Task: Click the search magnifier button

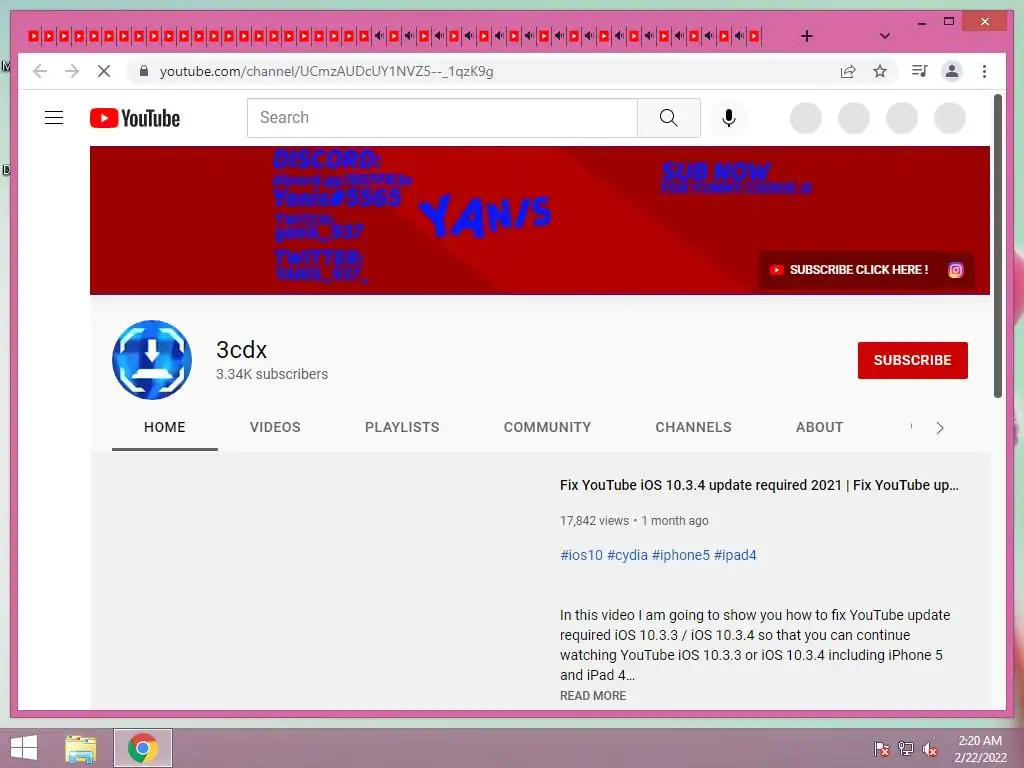Action: (669, 118)
